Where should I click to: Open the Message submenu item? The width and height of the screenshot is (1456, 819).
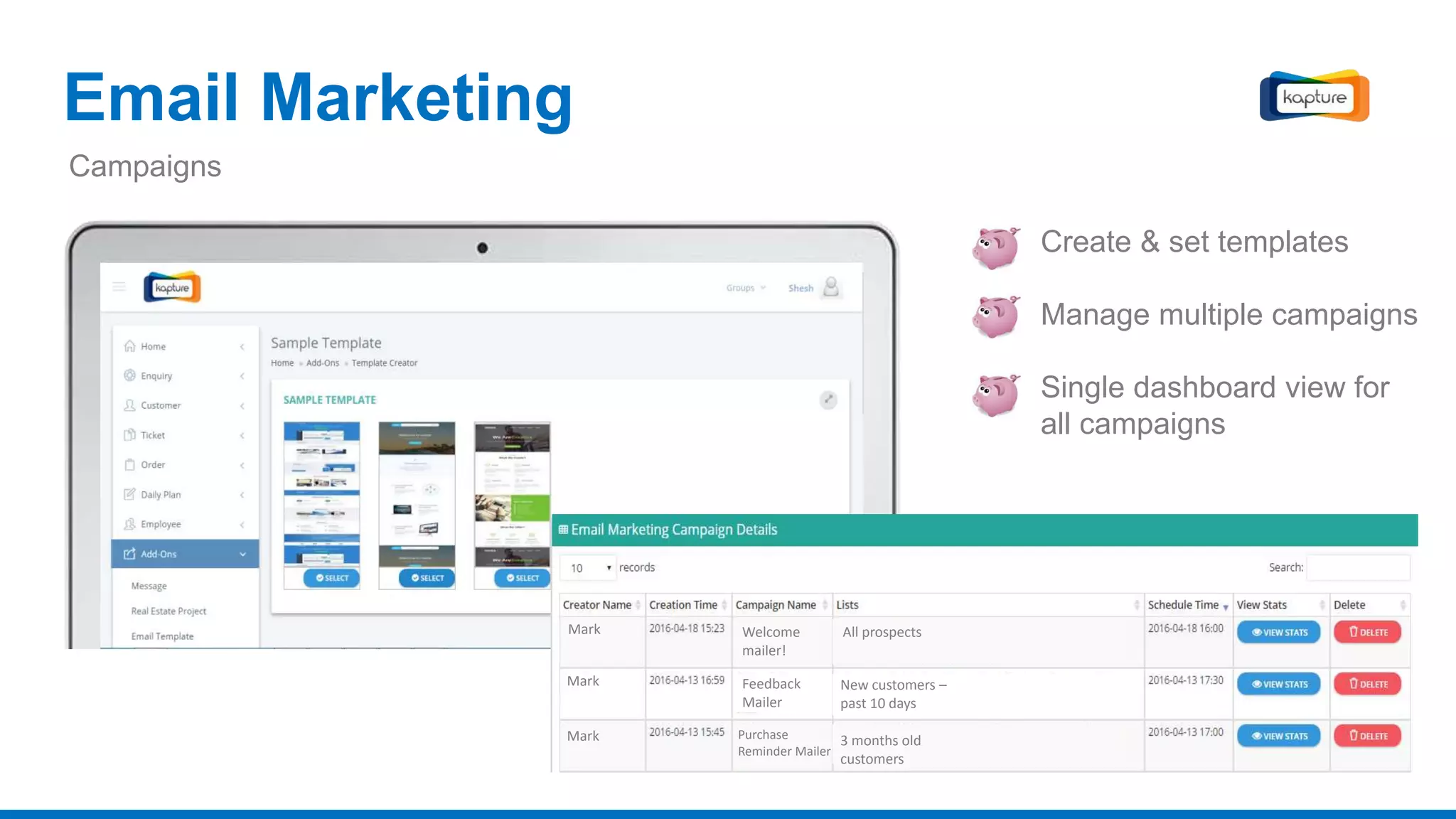pos(149,586)
